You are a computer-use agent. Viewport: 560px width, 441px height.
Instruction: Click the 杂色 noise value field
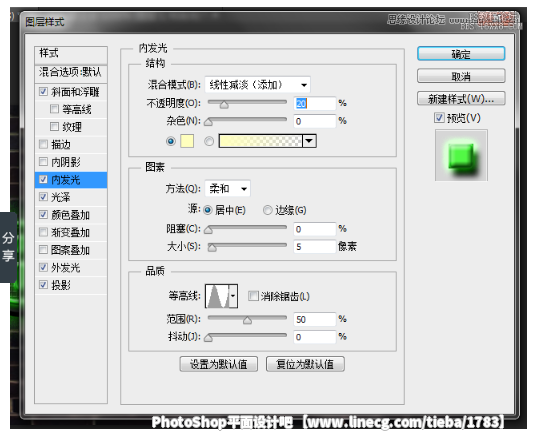(314, 121)
